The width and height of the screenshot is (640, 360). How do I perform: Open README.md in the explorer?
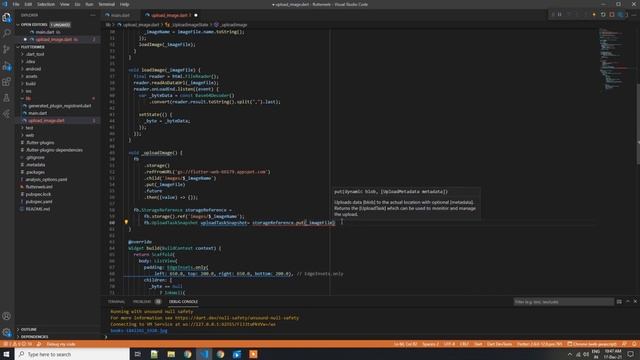(38, 209)
